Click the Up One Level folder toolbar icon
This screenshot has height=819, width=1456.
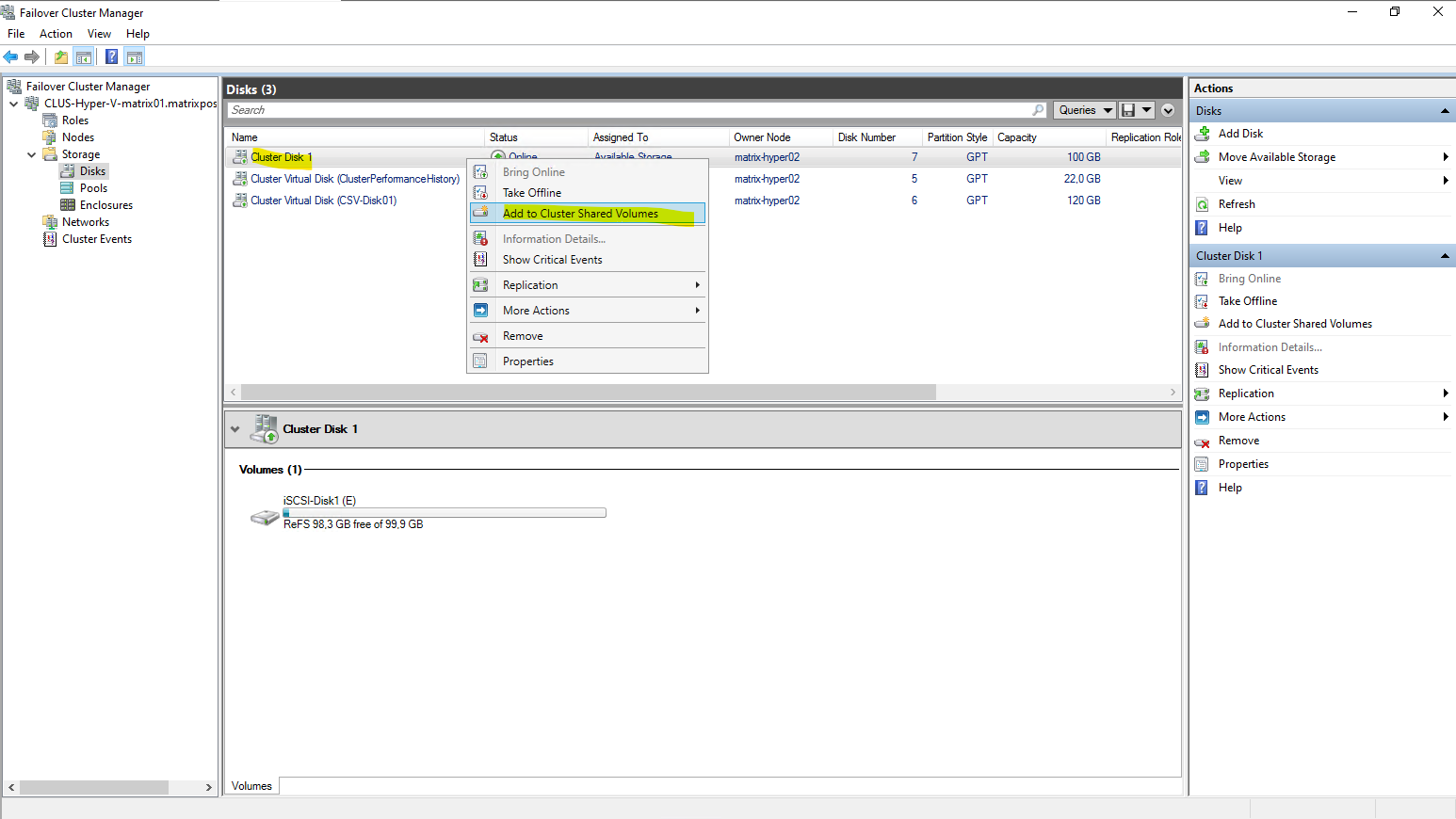pos(61,57)
